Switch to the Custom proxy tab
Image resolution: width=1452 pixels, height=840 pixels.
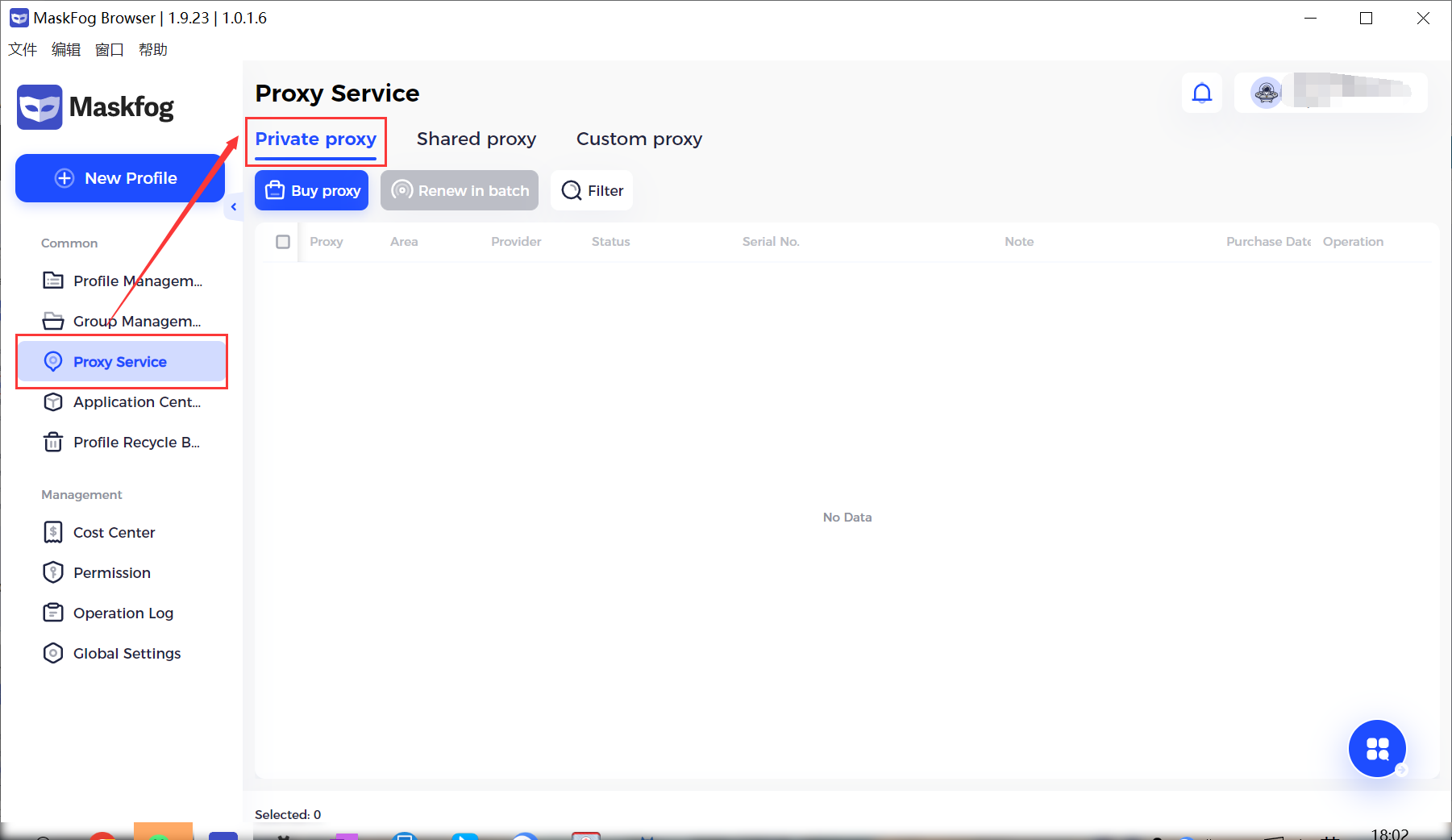639,139
